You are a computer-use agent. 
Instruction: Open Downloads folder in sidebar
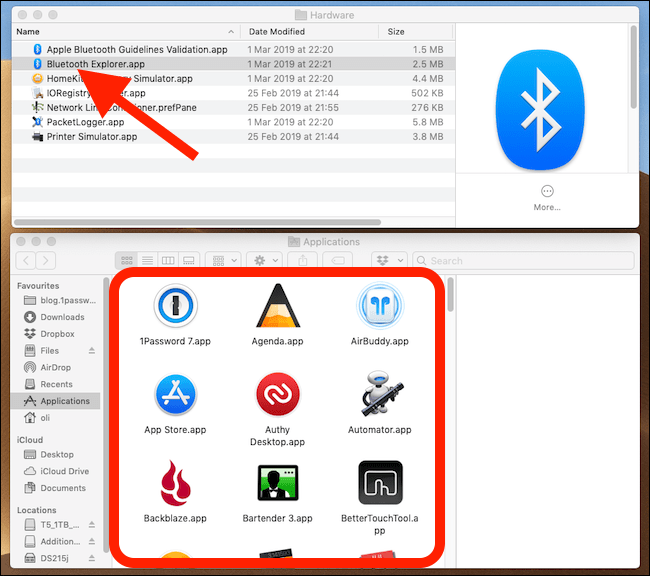pos(62,317)
